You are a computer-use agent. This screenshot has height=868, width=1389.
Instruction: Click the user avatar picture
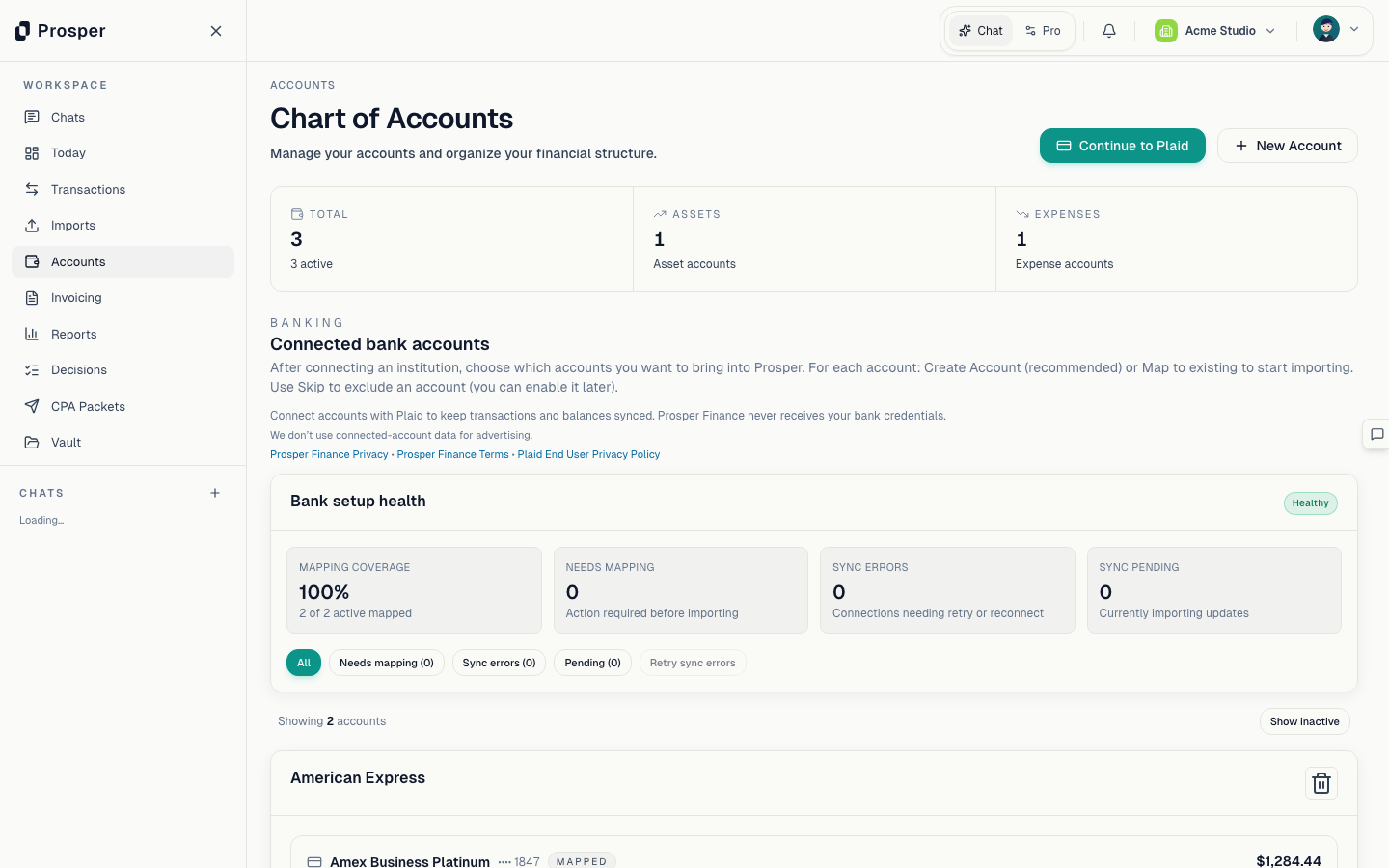tap(1326, 29)
